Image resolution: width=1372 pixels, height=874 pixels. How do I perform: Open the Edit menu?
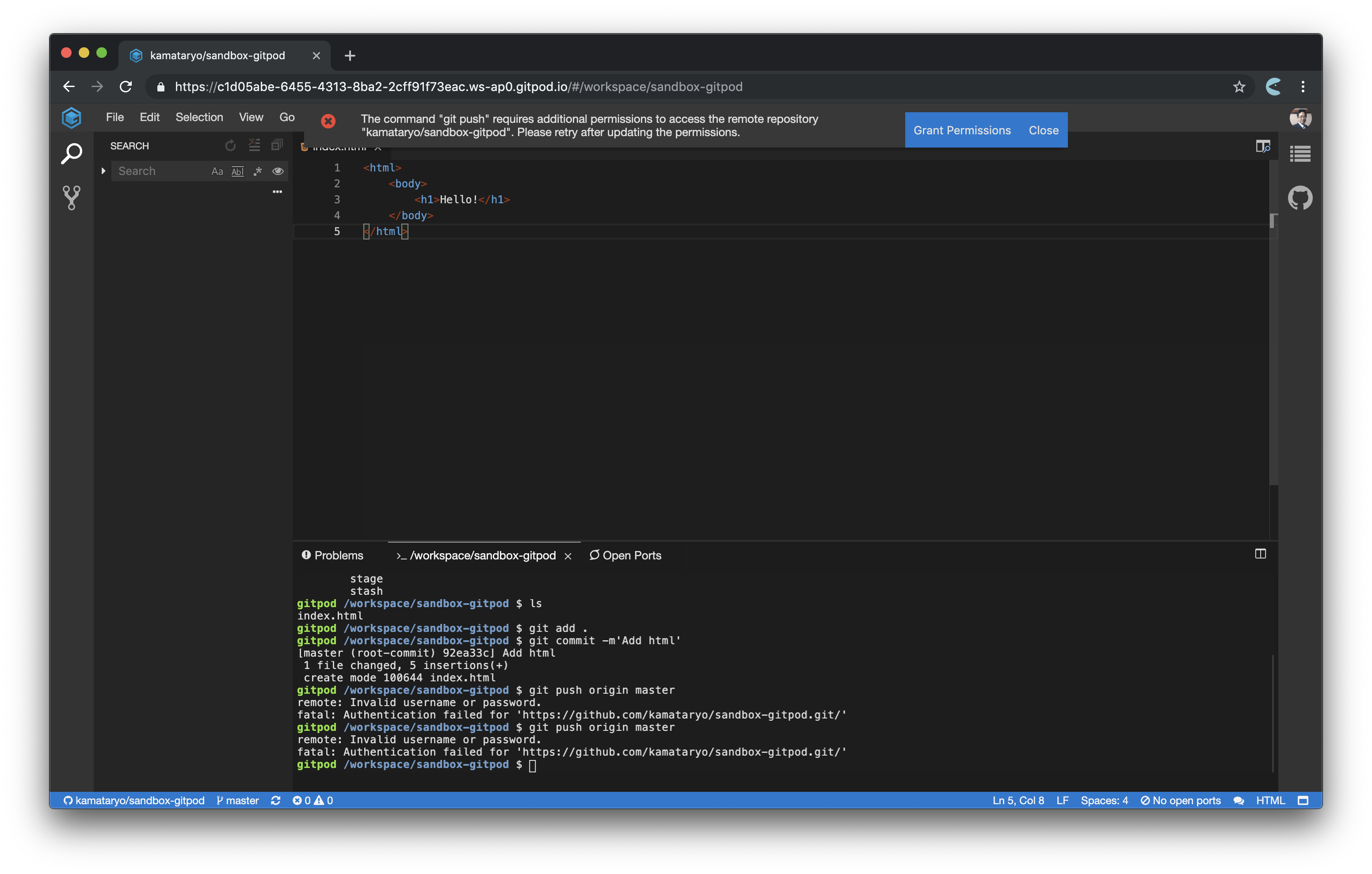pyautogui.click(x=149, y=117)
